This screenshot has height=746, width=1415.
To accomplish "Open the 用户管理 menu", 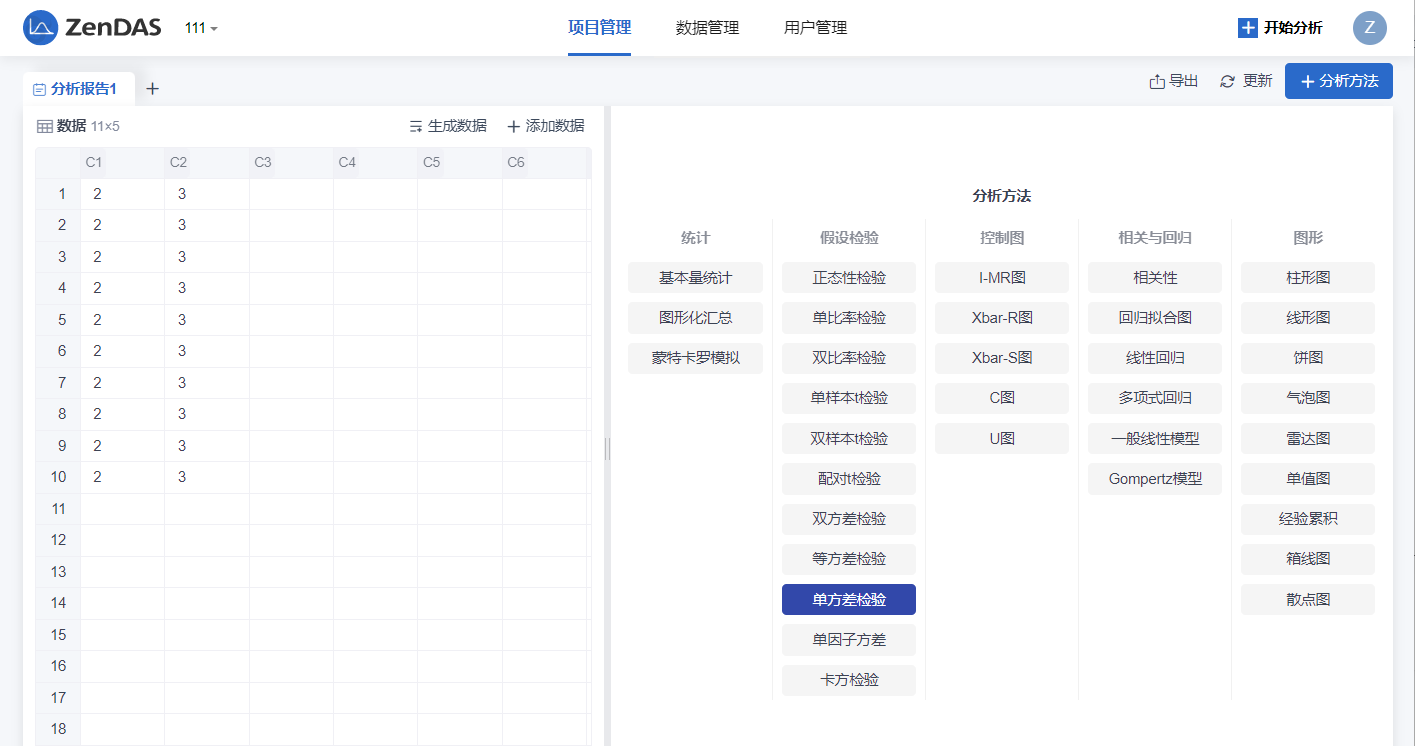I will (815, 28).
